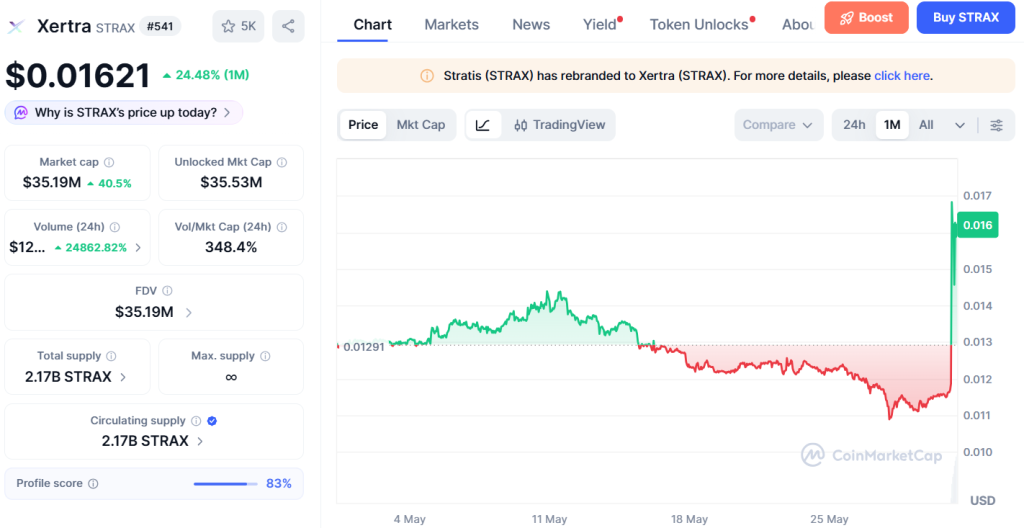Screen dimensions: 1024x528
Task: Select the 1M time range
Action: [892, 125]
